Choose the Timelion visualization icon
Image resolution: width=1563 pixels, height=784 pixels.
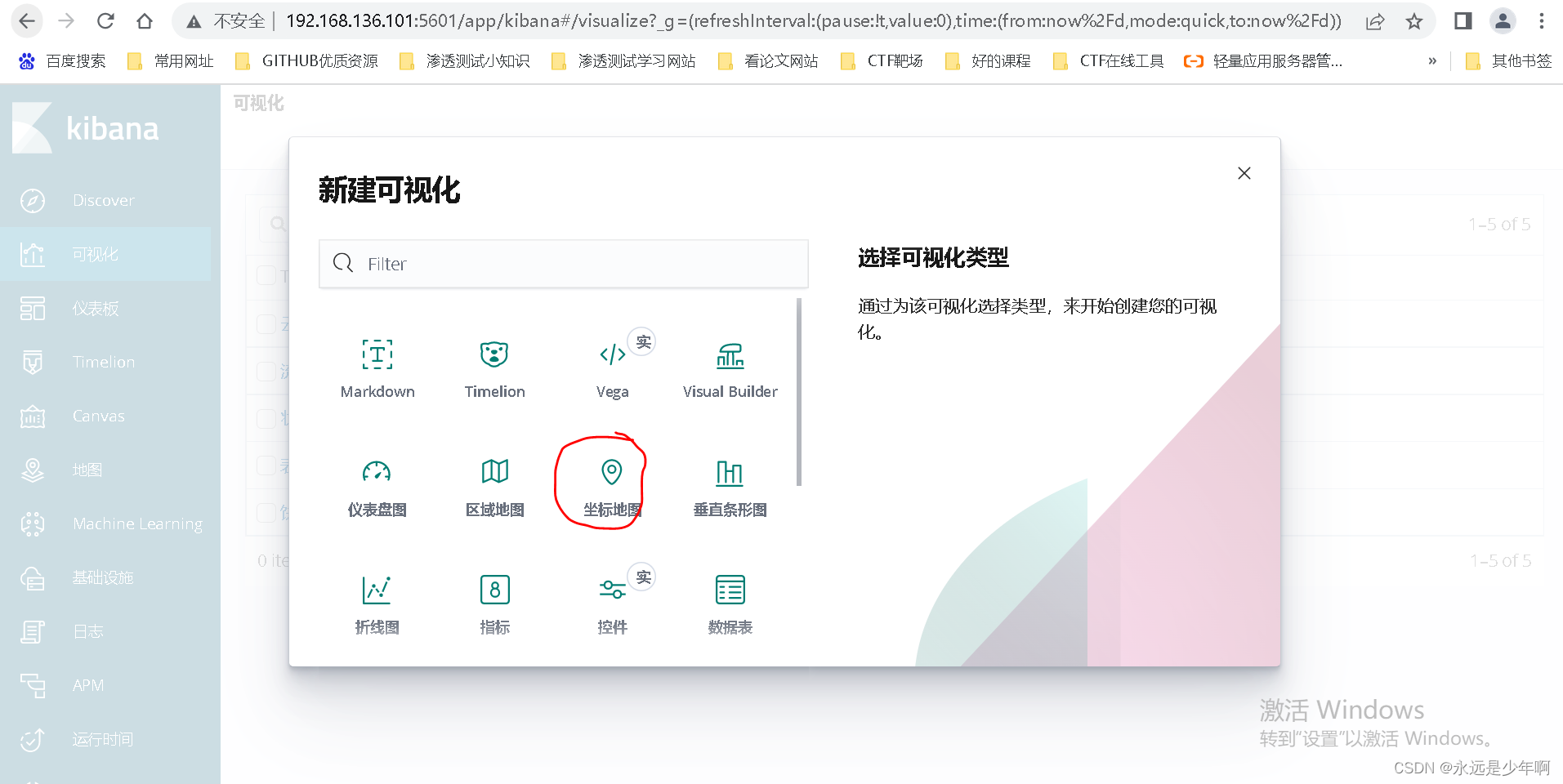(x=493, y=367)
